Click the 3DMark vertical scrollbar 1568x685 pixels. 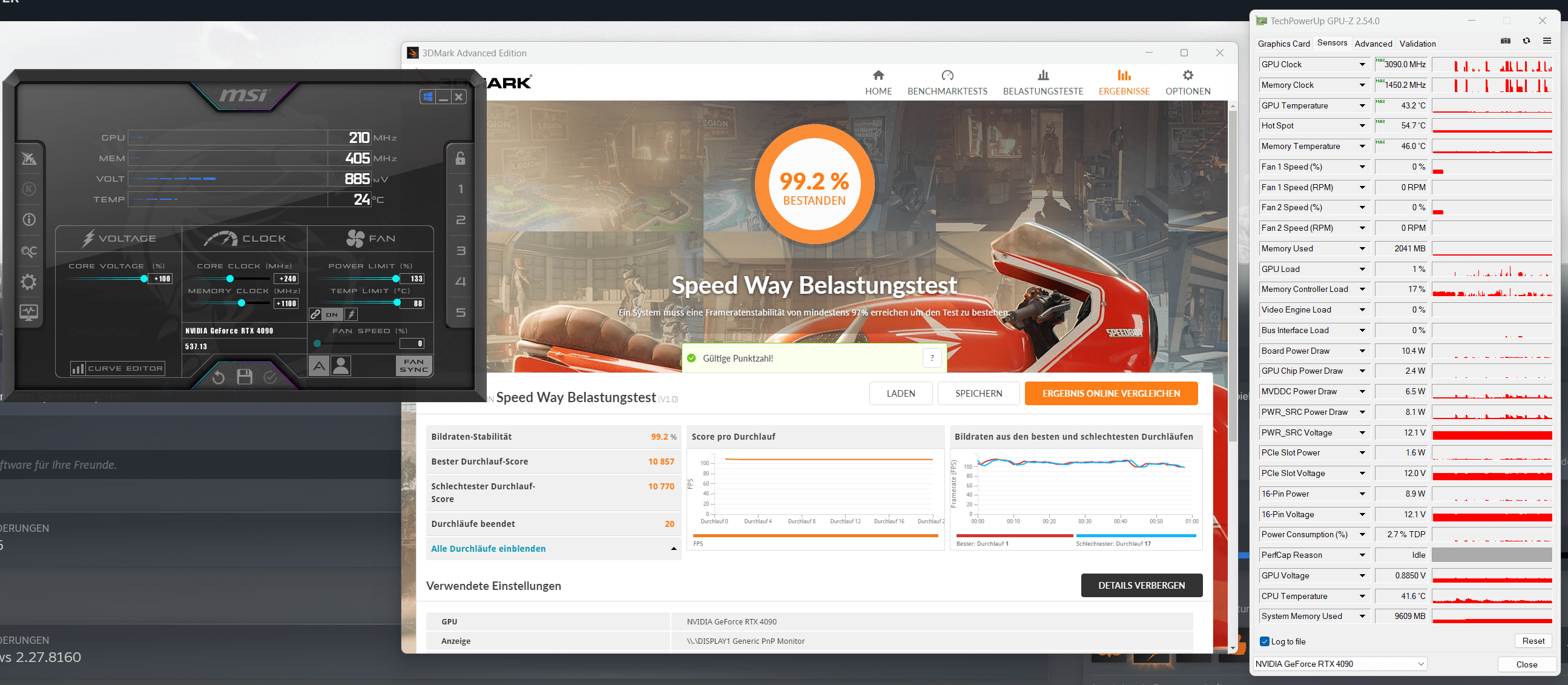[1233, 274]
